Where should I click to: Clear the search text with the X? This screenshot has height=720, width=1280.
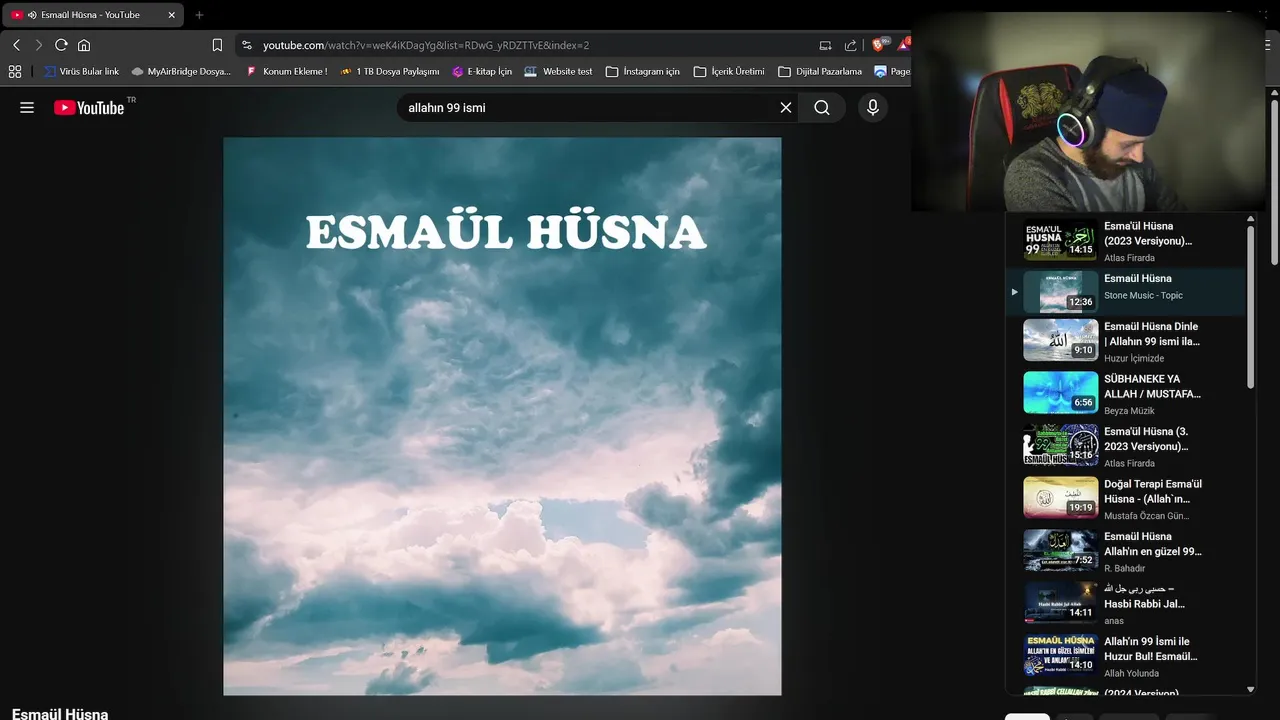[786, 107]
